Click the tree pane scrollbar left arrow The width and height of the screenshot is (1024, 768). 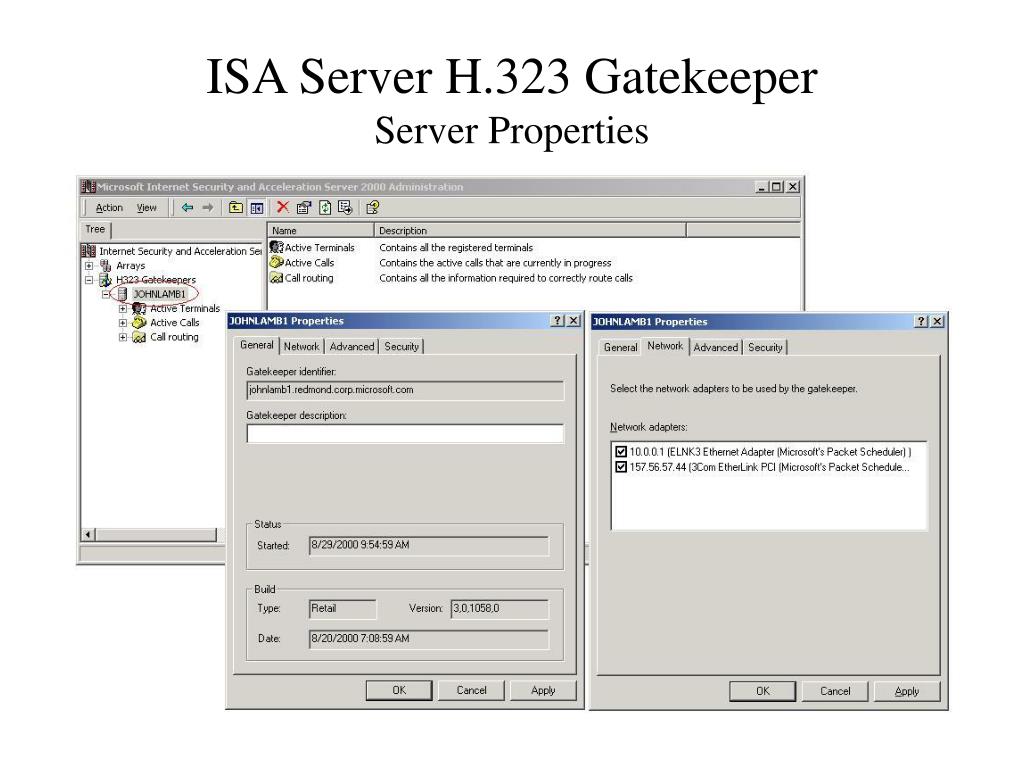(x=88, y=535)
